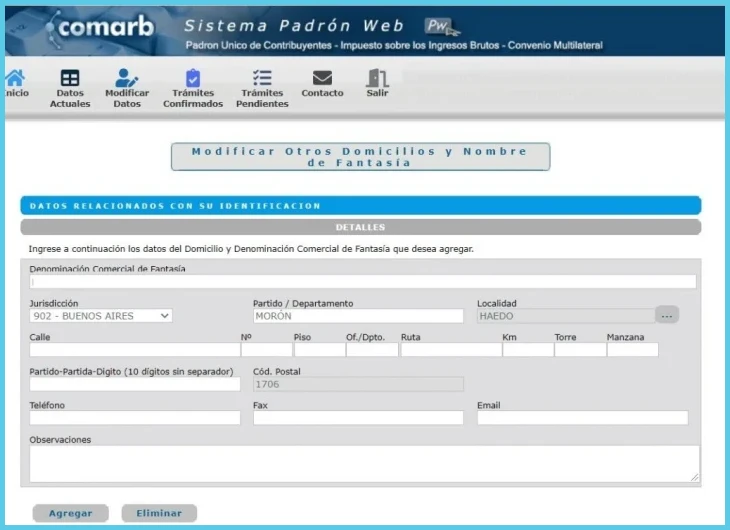Focus the Denominación Comercial de Fantasía field
The width and height of the screenshot is (730, 530).
(x=363, y=282)
